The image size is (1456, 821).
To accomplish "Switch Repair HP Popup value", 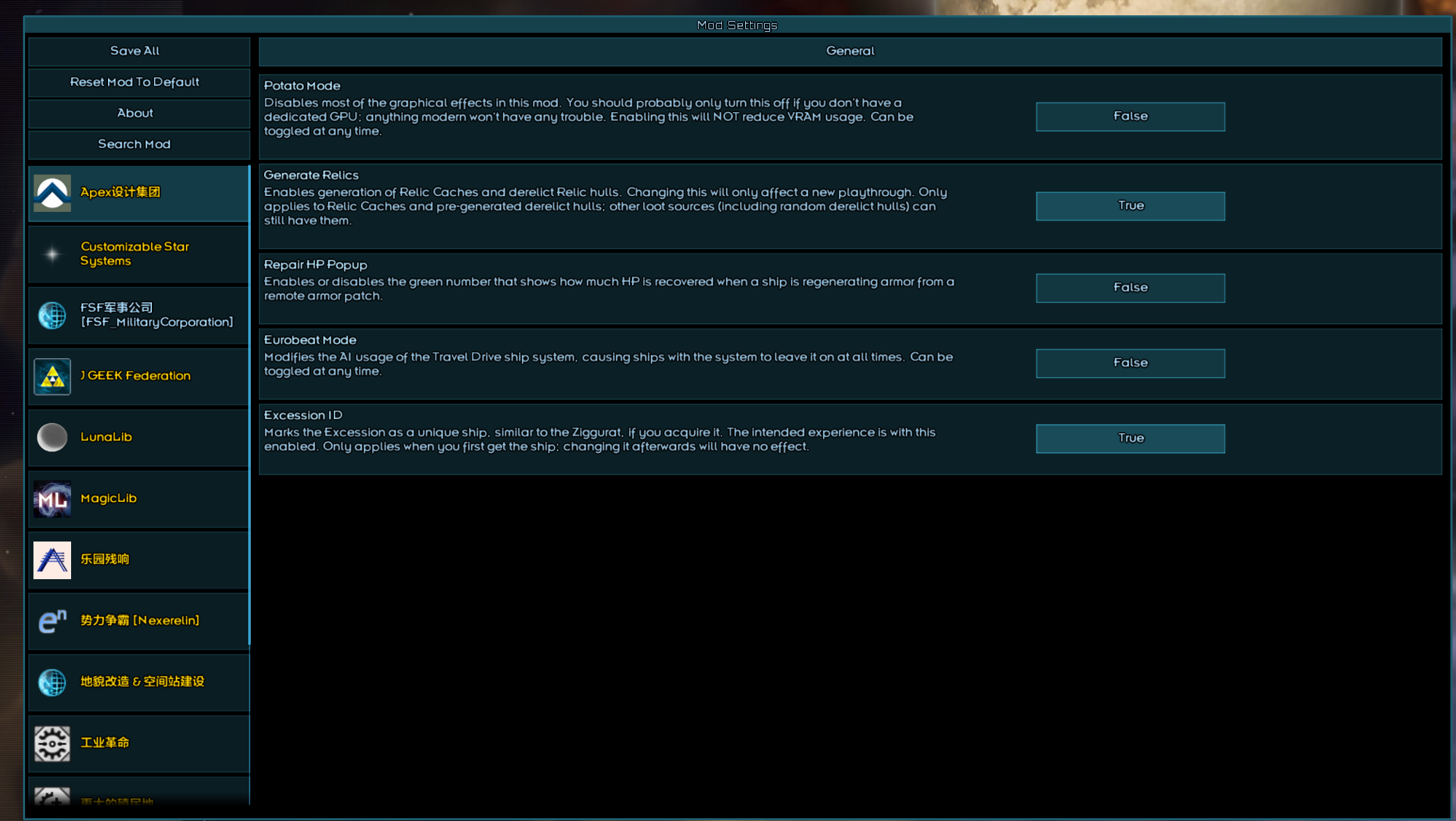I will point(1130,288).
